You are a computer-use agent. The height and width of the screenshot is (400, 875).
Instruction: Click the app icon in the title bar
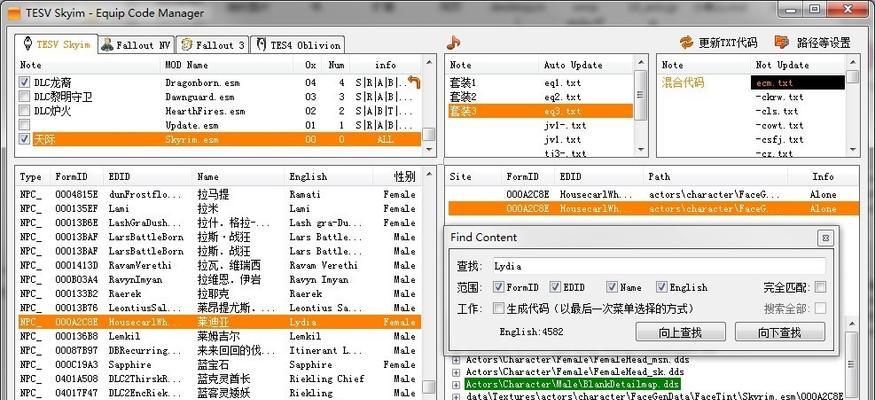[13, 13]
